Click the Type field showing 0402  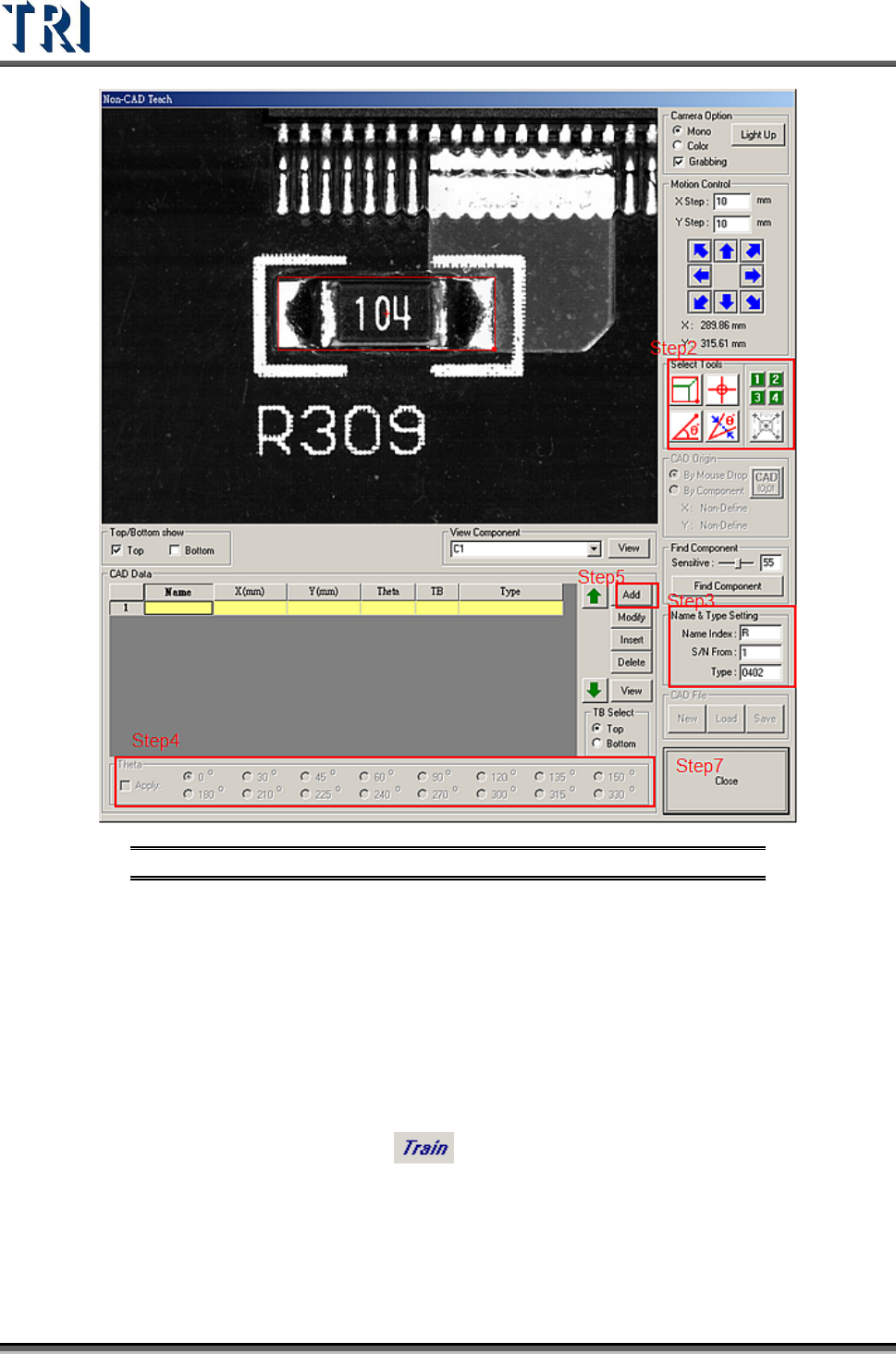[760, 672]
